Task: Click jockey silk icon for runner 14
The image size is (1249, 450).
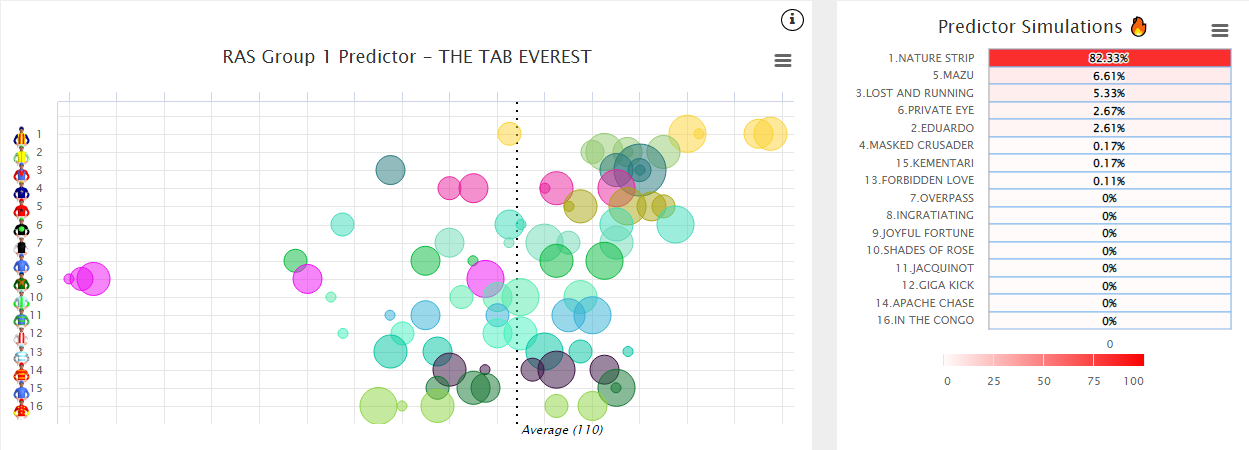Action: (x=21, y=371)
